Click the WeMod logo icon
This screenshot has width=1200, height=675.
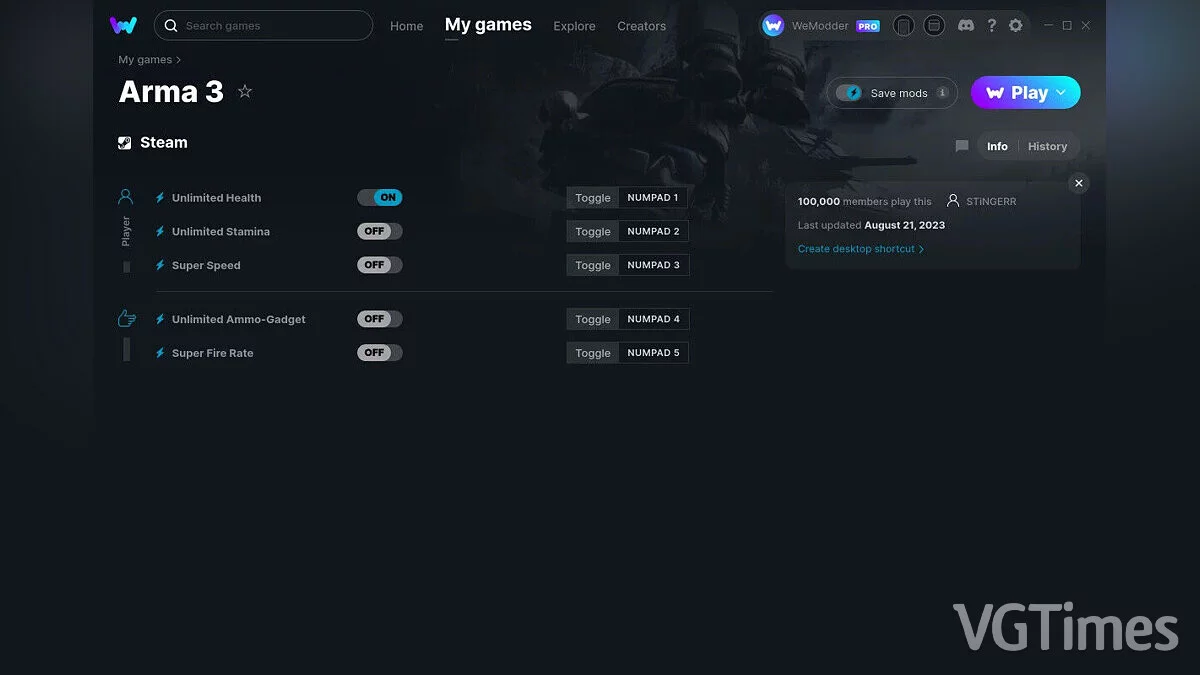click(x=123, y=25)
